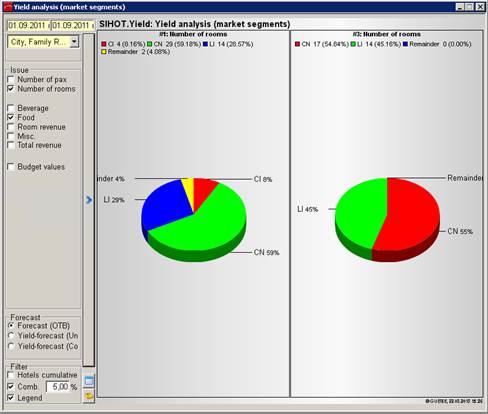
Task: Toggle the Legend checkbox off
Action: (11, 398)
